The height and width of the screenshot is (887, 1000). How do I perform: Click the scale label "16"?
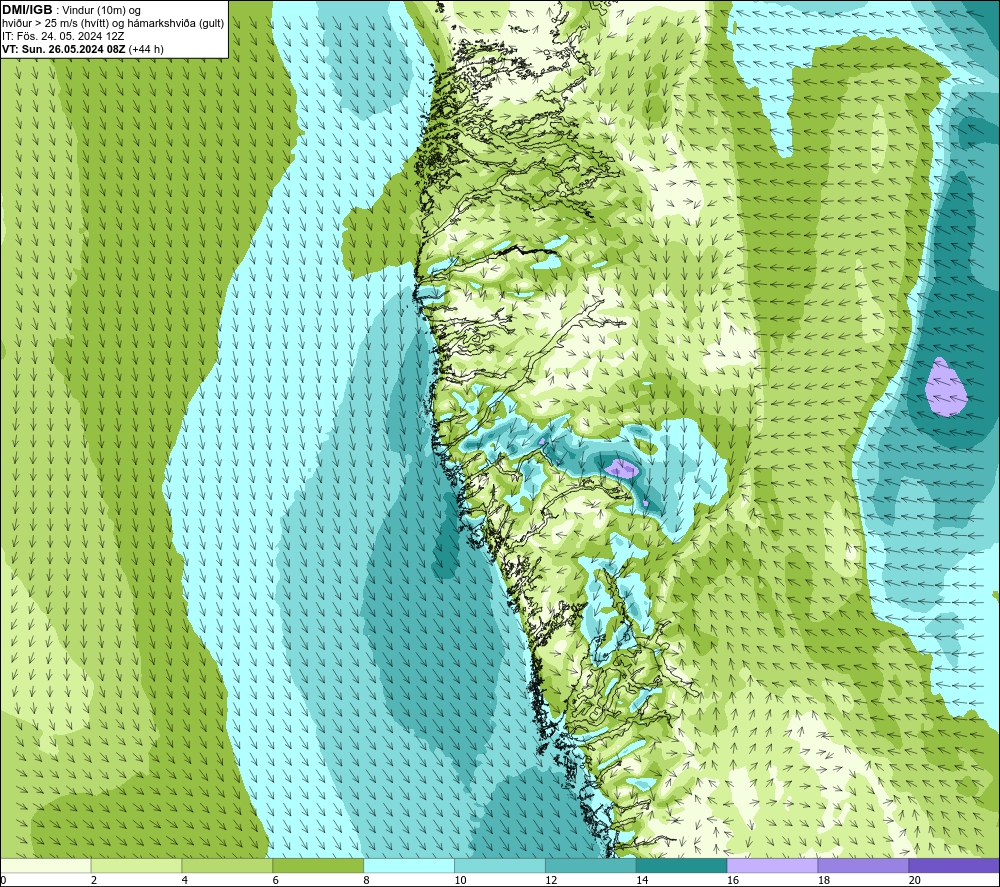pos(733,880)
